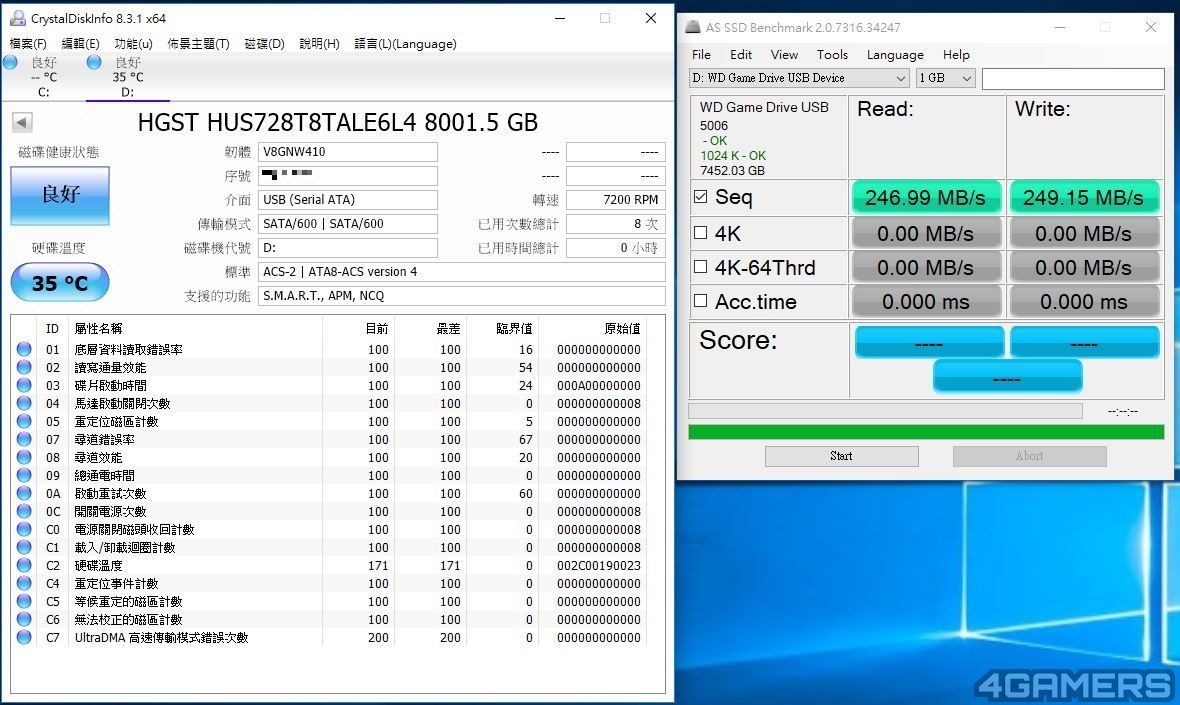This screenshot has height=705, width=1180.
Task: Click the empty text field beside size dropdown
Action: [1073, 78]
